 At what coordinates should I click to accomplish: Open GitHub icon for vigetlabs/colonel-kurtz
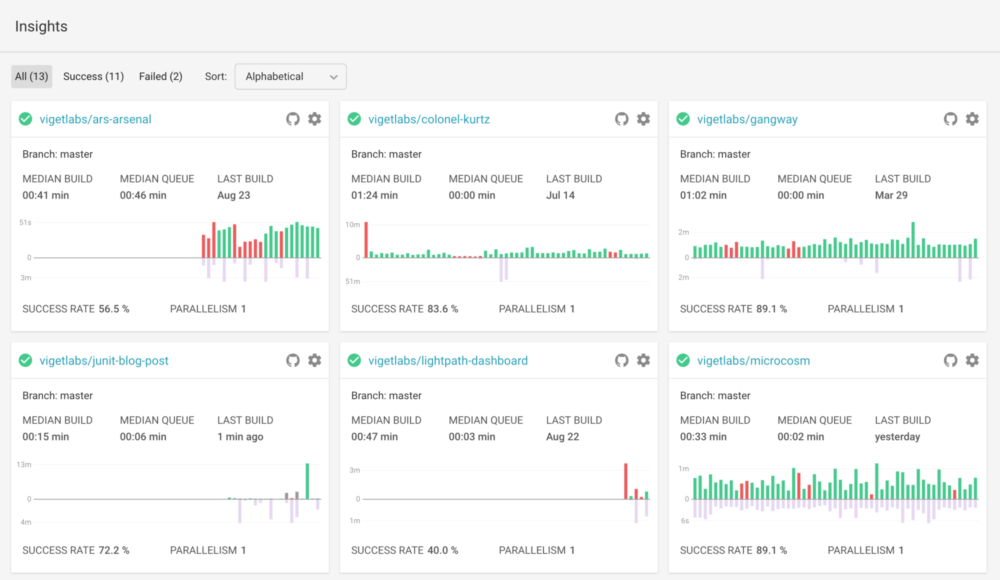pyautogui.click(x=622, y=119)
